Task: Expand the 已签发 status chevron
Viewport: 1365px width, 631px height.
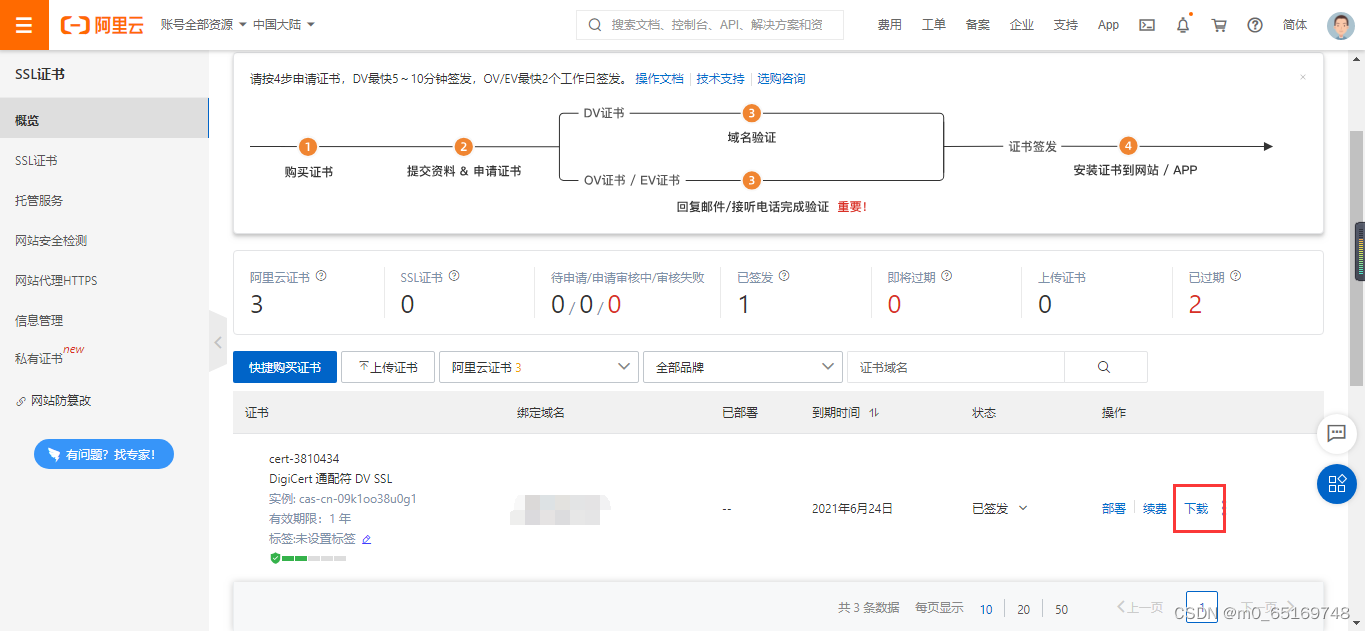Action: click(x=1022, y=508)
